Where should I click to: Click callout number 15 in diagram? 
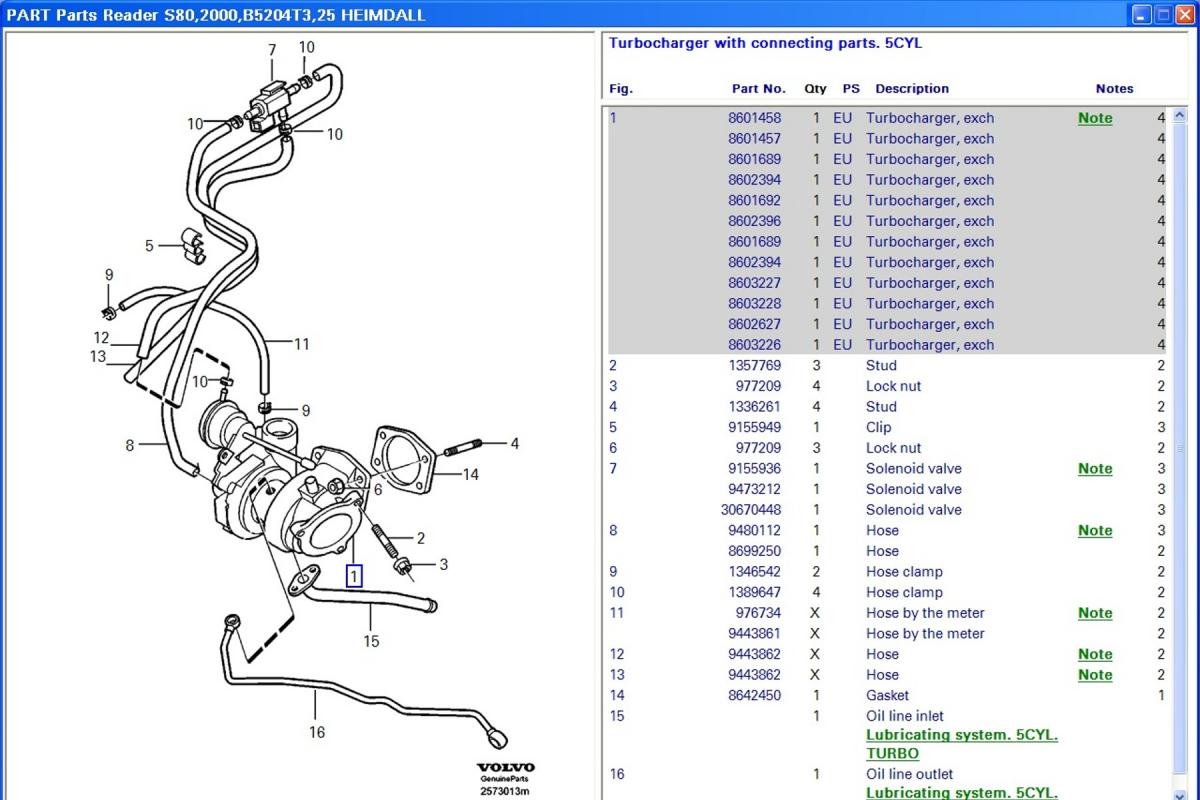point(371,641)
